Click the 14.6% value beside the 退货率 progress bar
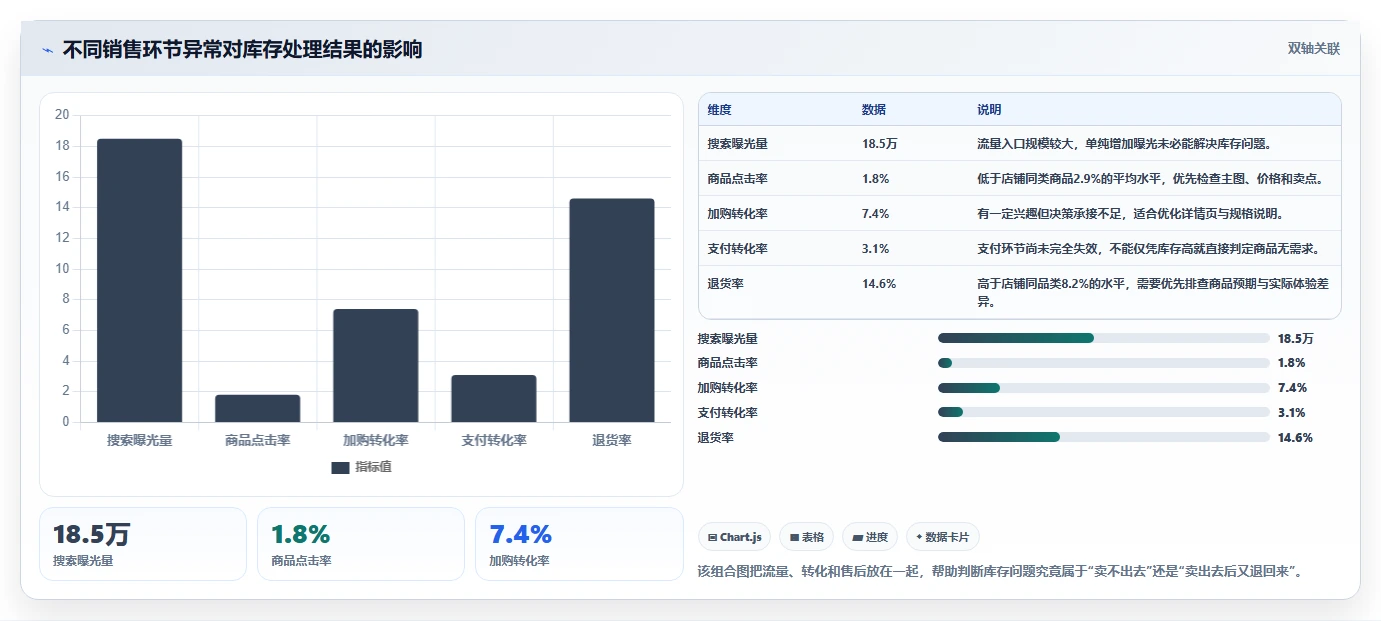Viewport: 1381px width, 621px height. tap(1295, 437)
